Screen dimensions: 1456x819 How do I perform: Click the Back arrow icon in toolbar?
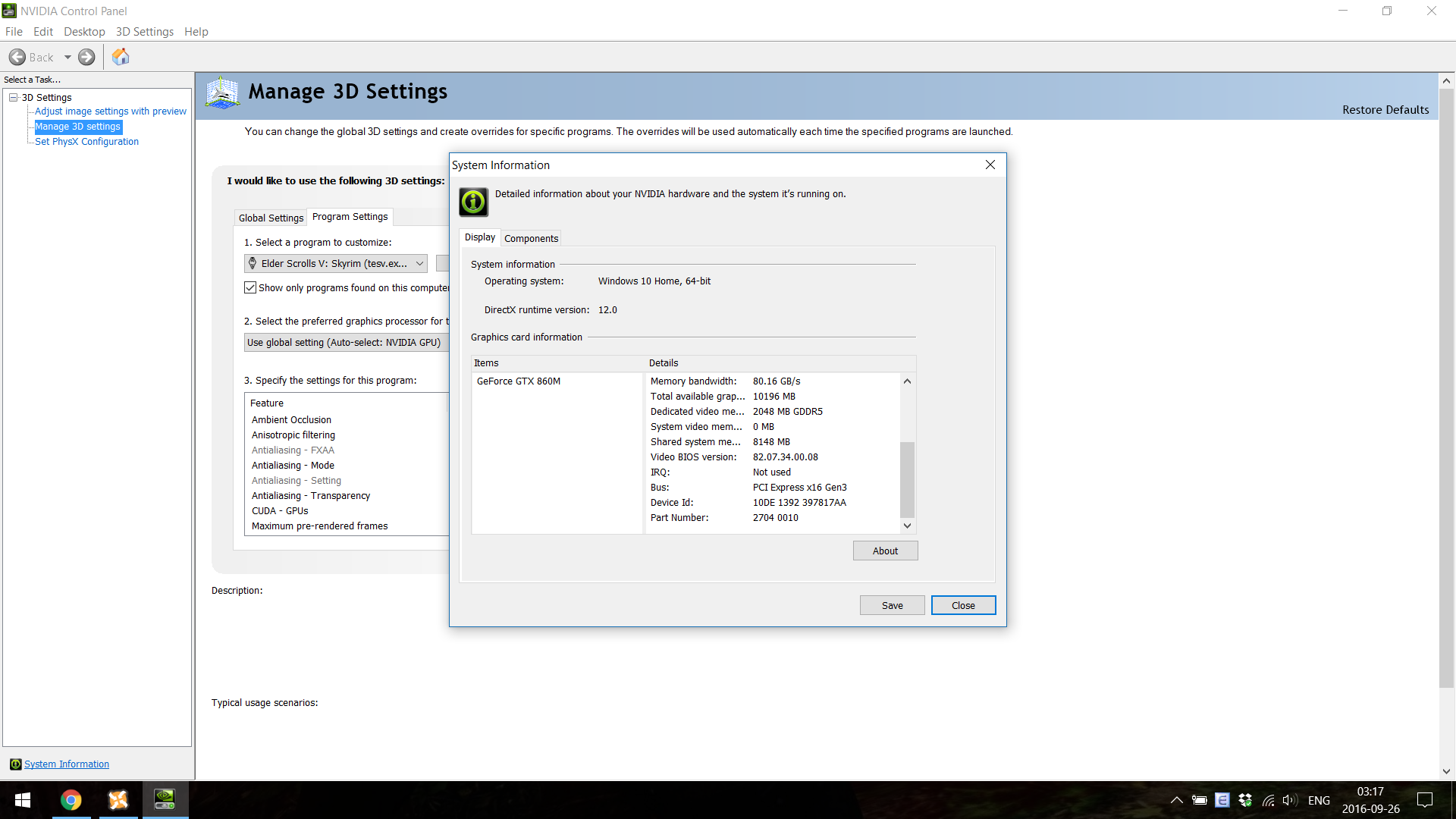[17, 57]
